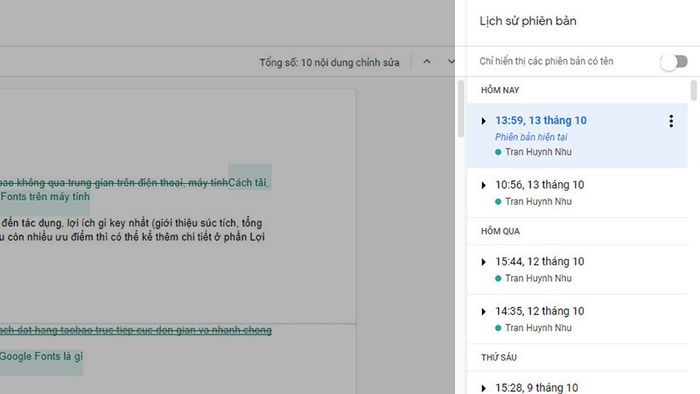This screenshot has width=700, height=394.
Task: Toggle showing only named versions
Action: (x=674, y=62)
